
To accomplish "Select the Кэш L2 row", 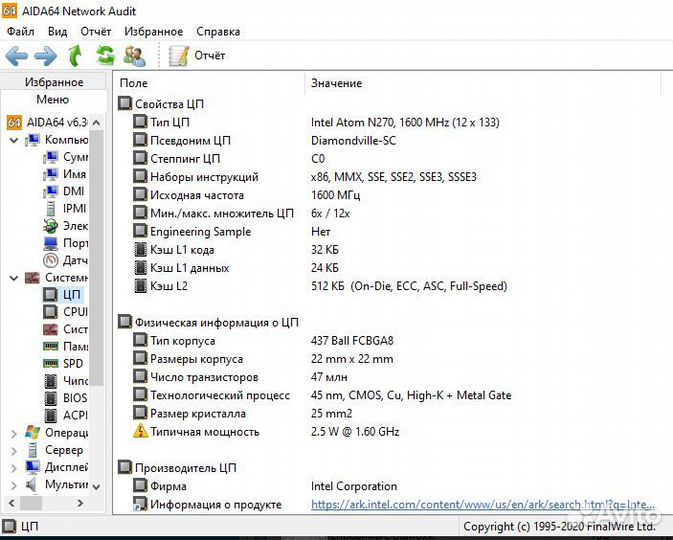I will coord(320,286).
